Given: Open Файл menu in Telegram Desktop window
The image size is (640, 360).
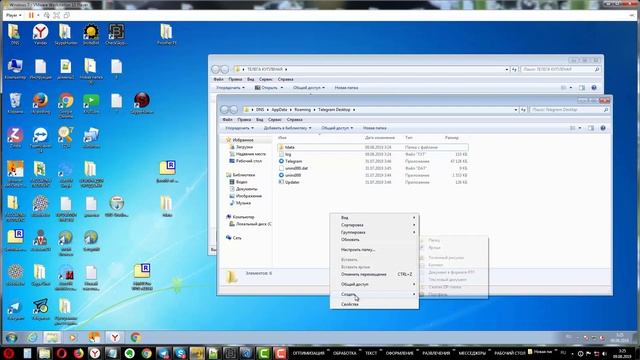Looking at the screenshot, I should pyautogui.click(x=227, y=120).
